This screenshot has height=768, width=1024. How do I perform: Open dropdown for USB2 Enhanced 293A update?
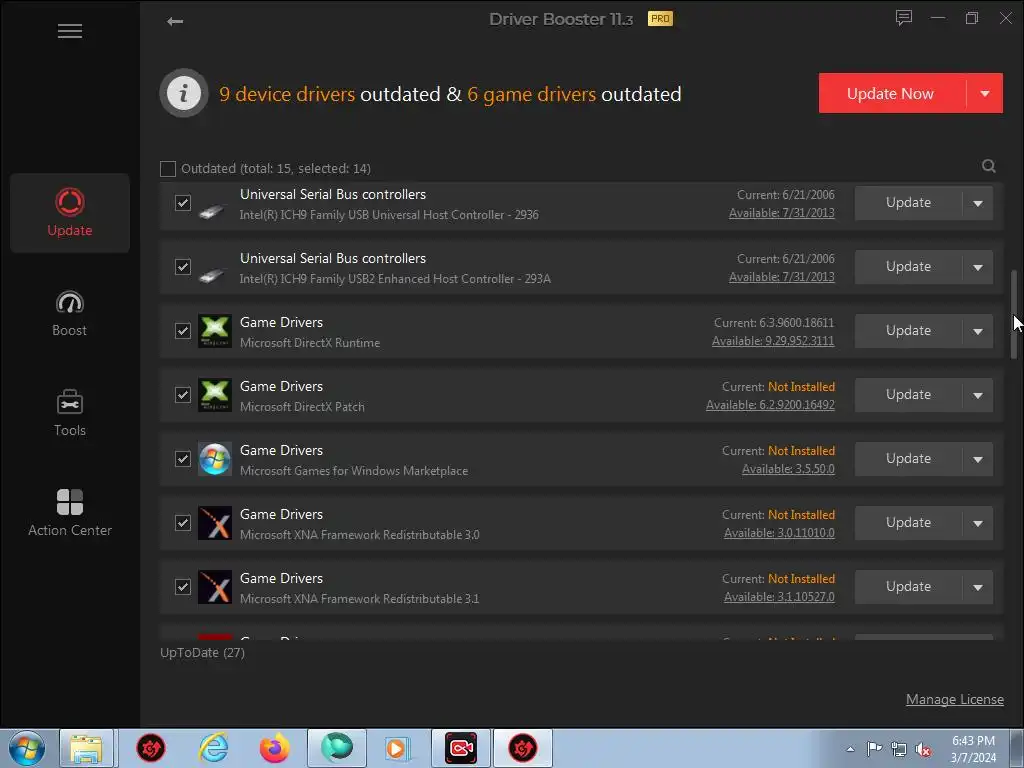(x=978, y=267)
